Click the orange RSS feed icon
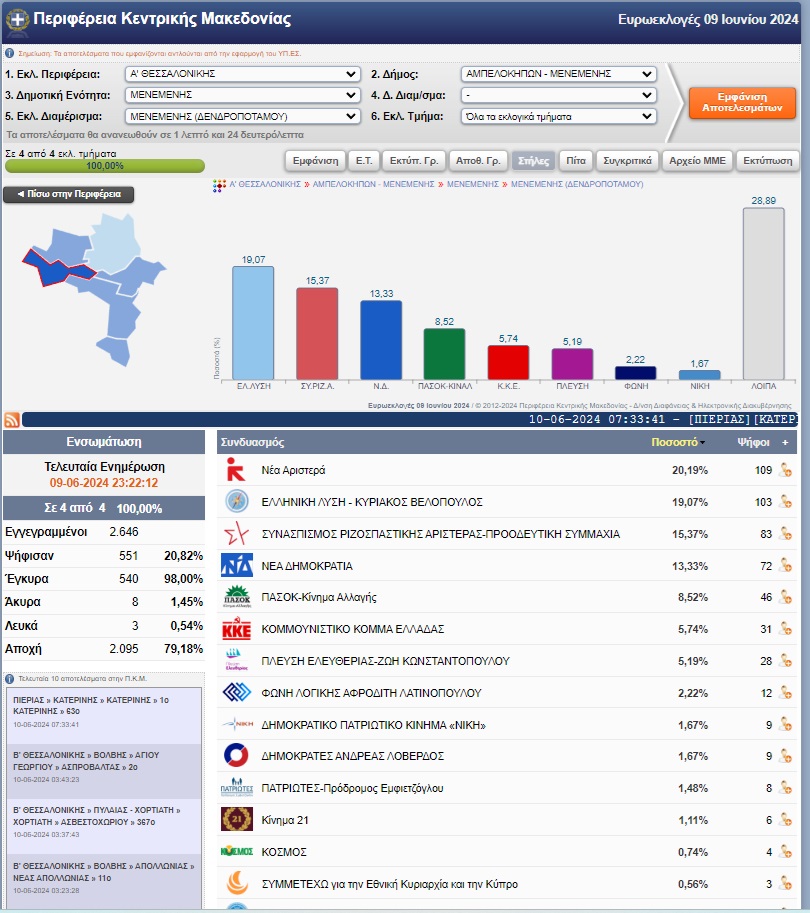This screenshot has height=913, width=810. tap(12, 420)
